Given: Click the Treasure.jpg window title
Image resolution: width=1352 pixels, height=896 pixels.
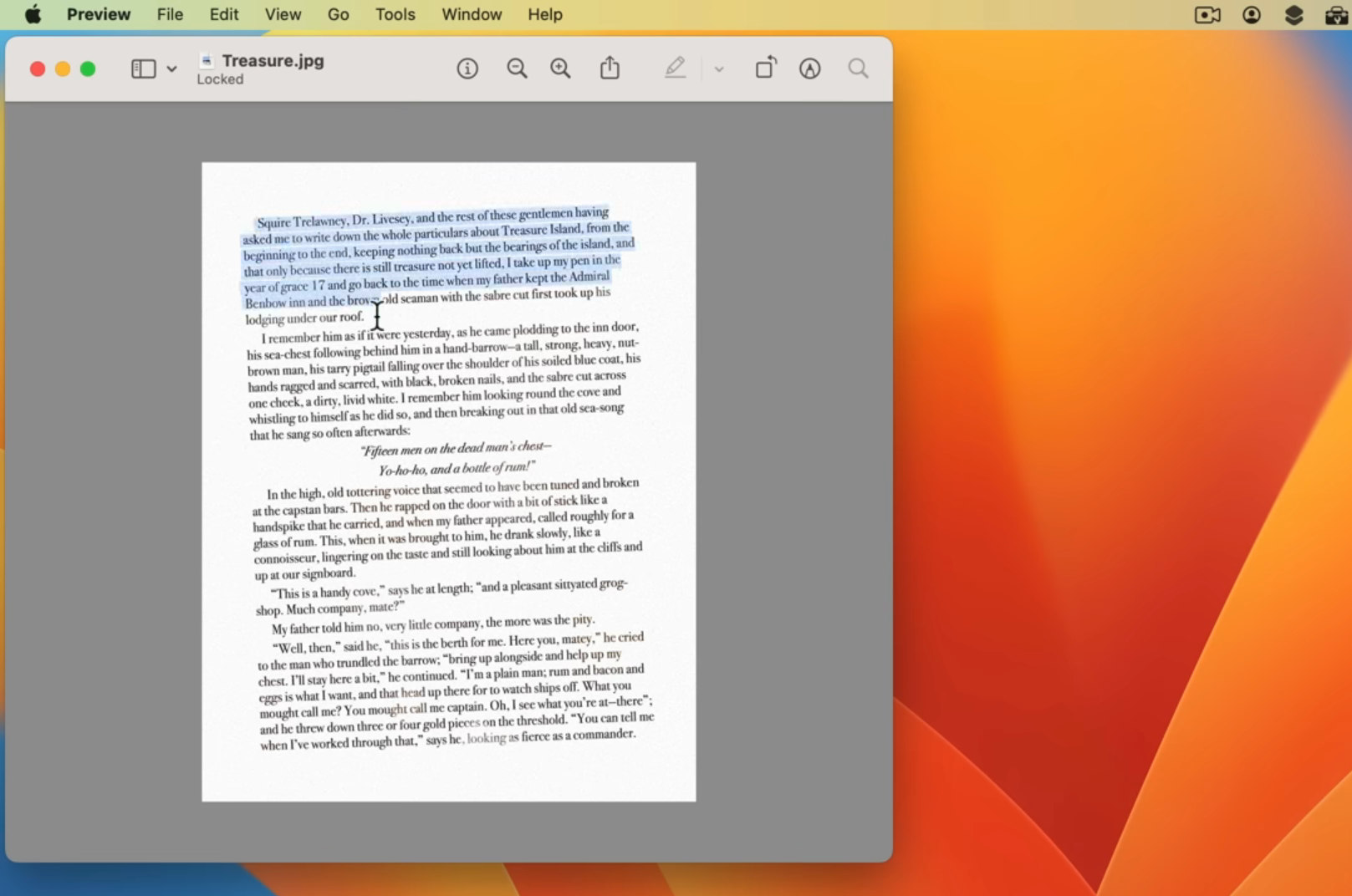Looking at the screenshot, I should [x=273, y=60].
